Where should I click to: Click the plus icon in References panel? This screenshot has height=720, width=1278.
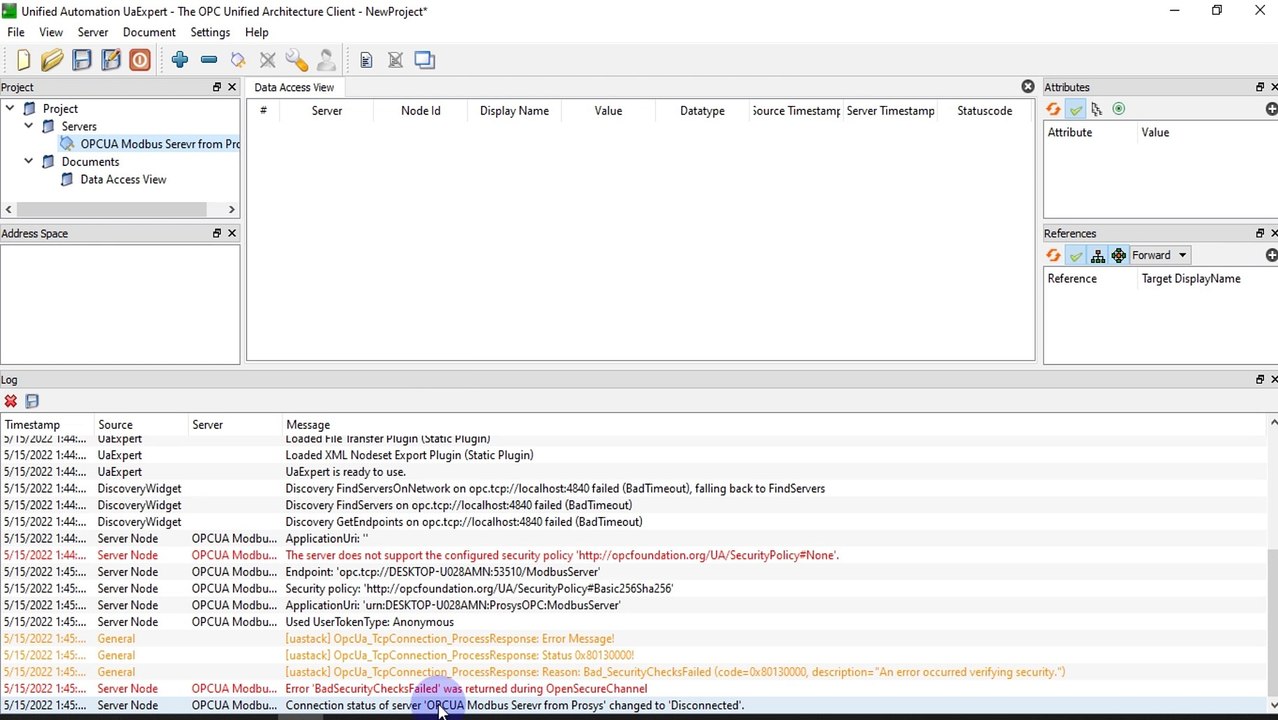point(1271,255)
